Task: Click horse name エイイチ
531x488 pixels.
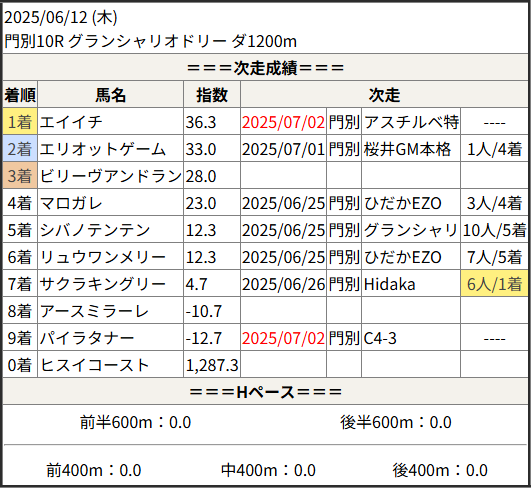Action: 71,122
